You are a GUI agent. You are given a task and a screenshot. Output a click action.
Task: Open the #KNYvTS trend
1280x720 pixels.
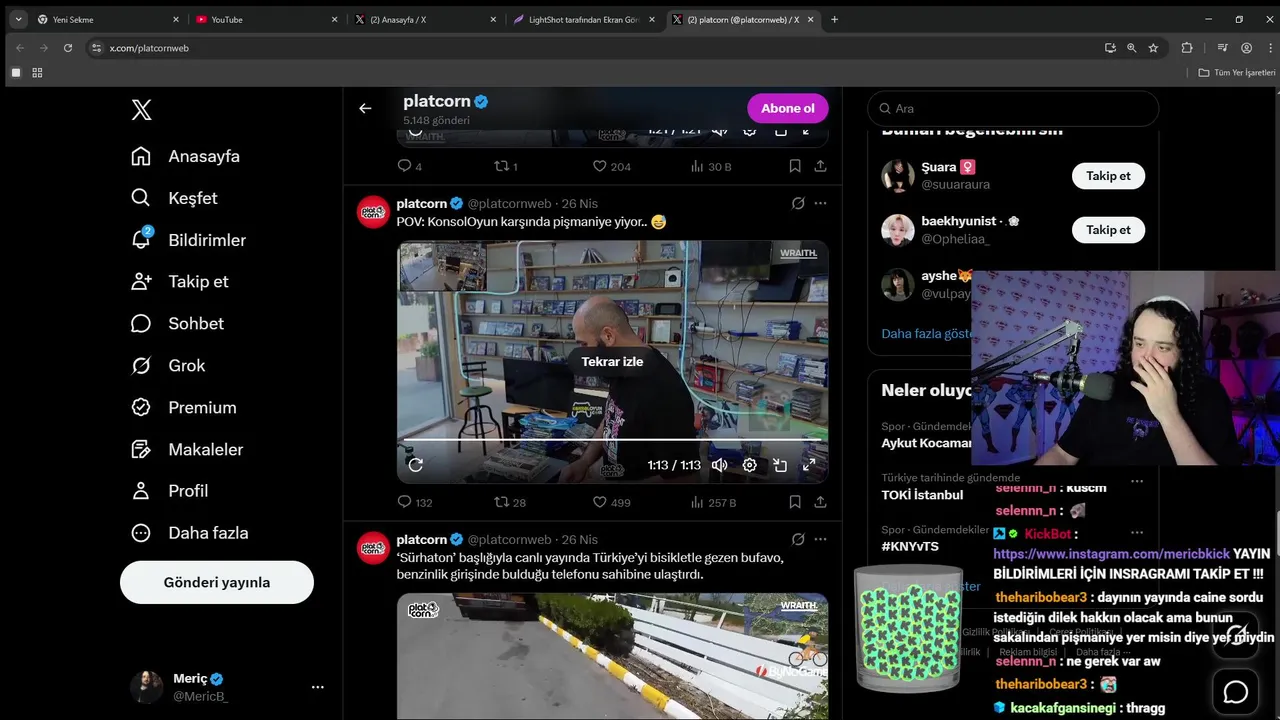click(910, 547)
